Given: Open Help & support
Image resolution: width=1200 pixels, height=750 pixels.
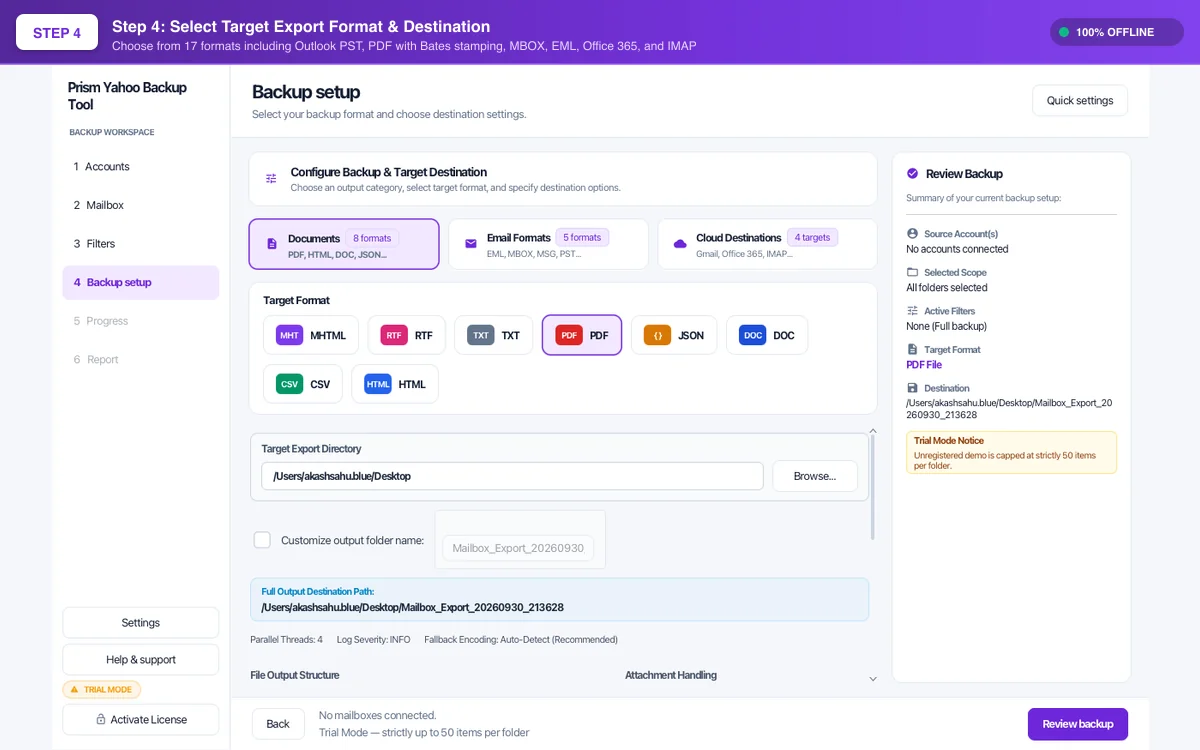Looking at the screenshot, I should (x=141, y=660).
